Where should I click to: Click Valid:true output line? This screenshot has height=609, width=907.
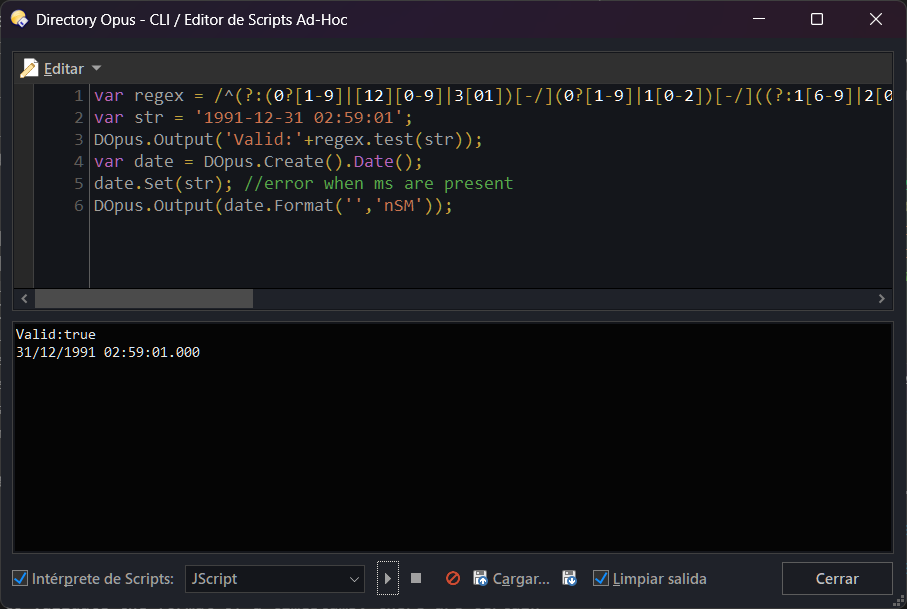[56, 334]
